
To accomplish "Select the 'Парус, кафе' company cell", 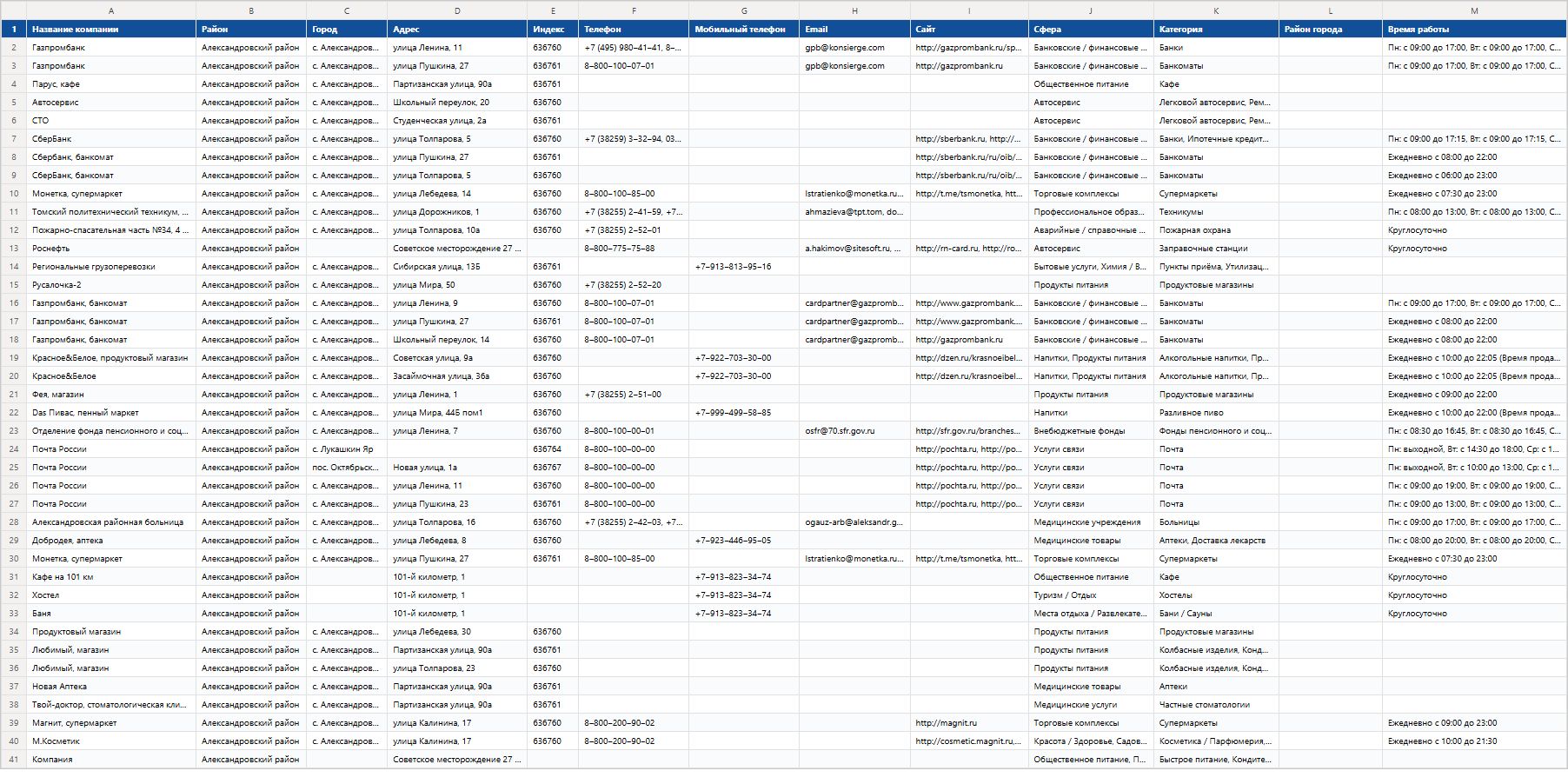I will (x=111, y=84).
